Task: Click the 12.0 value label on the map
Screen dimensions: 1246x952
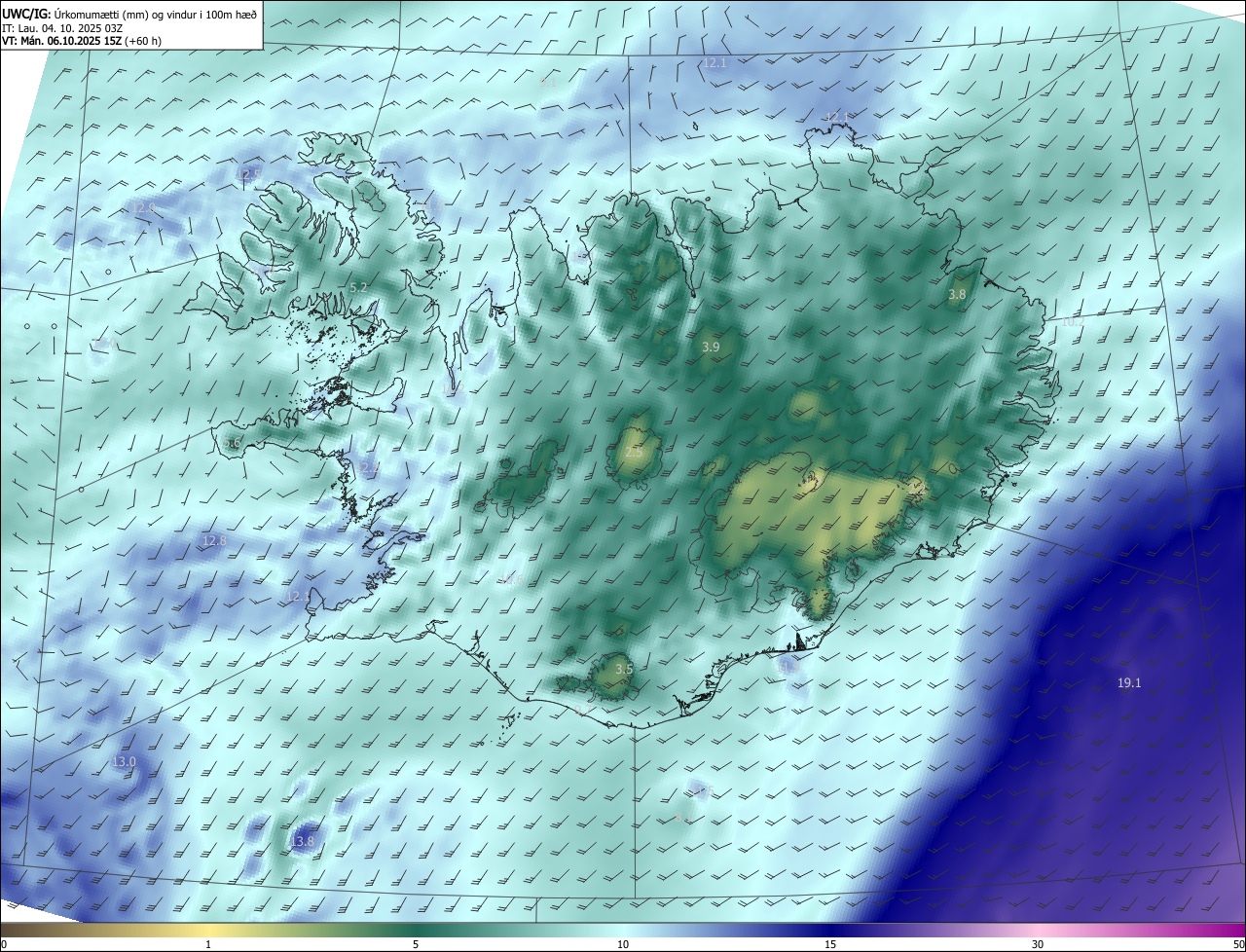Action: coord(142,207)
